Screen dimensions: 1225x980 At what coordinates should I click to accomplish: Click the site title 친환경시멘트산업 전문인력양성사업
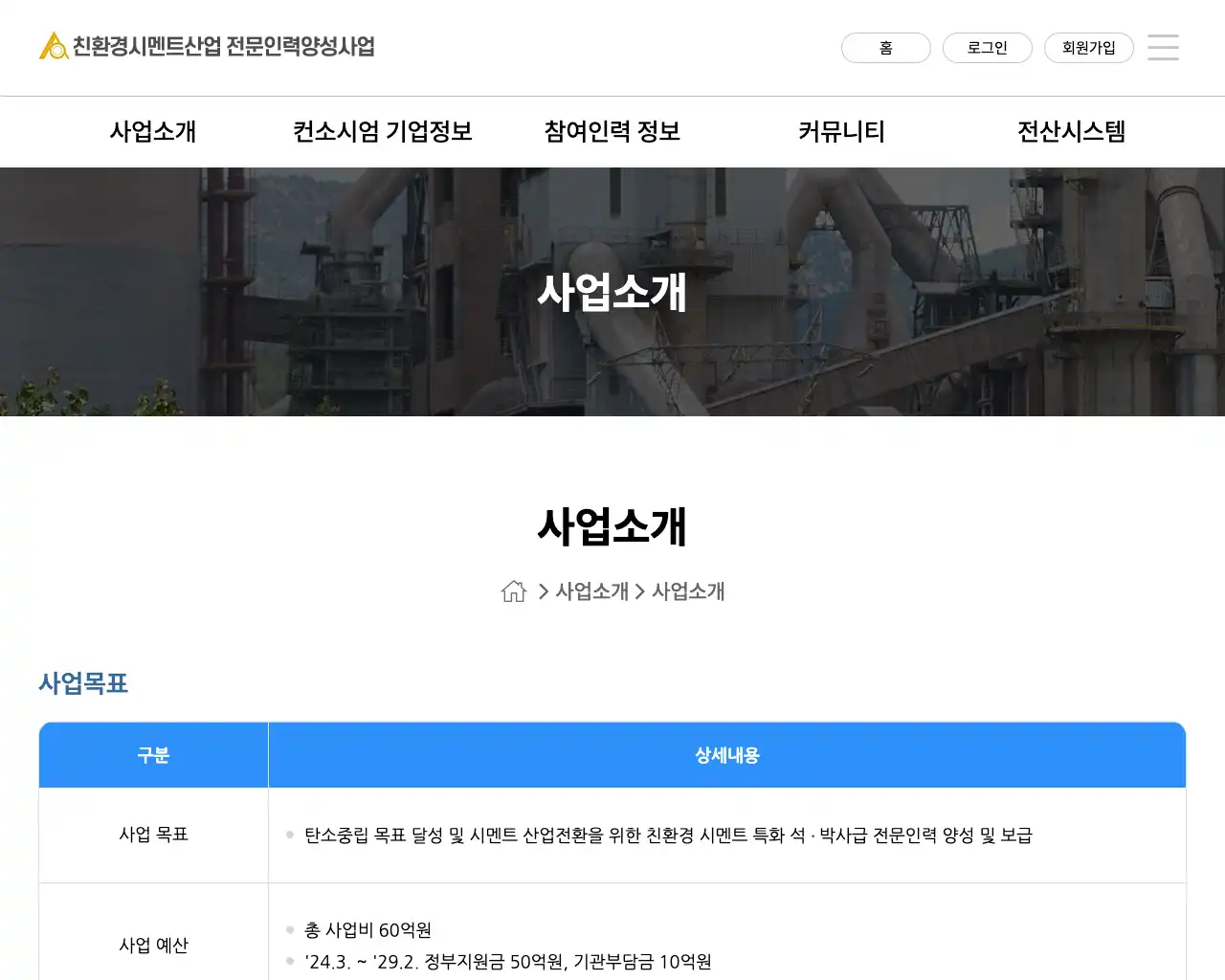click(224, 46)
